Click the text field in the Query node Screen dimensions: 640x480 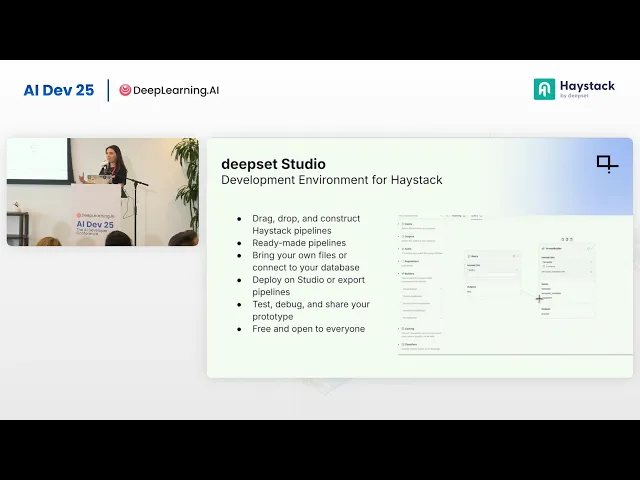click(x=492, y=270)
